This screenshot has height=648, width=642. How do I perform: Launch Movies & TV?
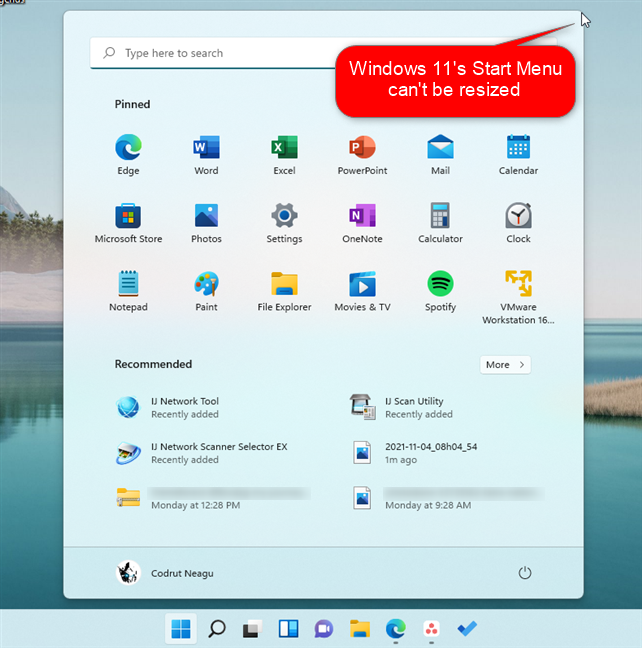pos(363,291)
